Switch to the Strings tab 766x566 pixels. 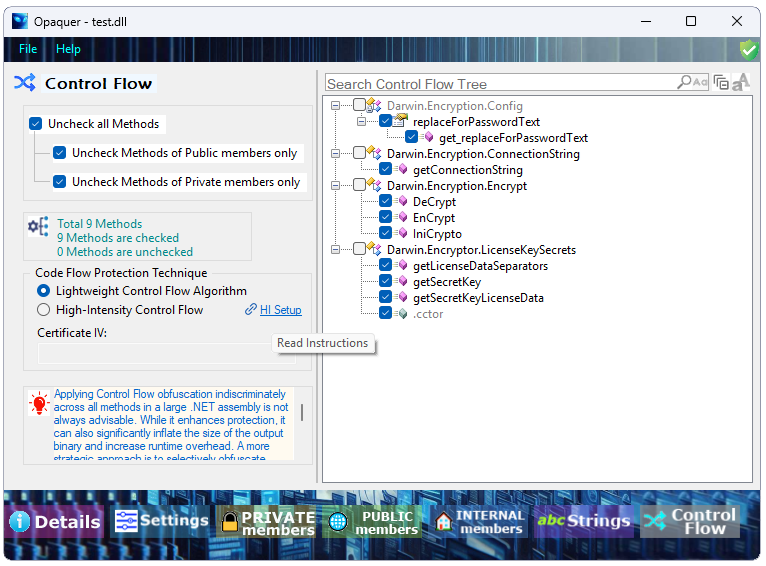584,522
